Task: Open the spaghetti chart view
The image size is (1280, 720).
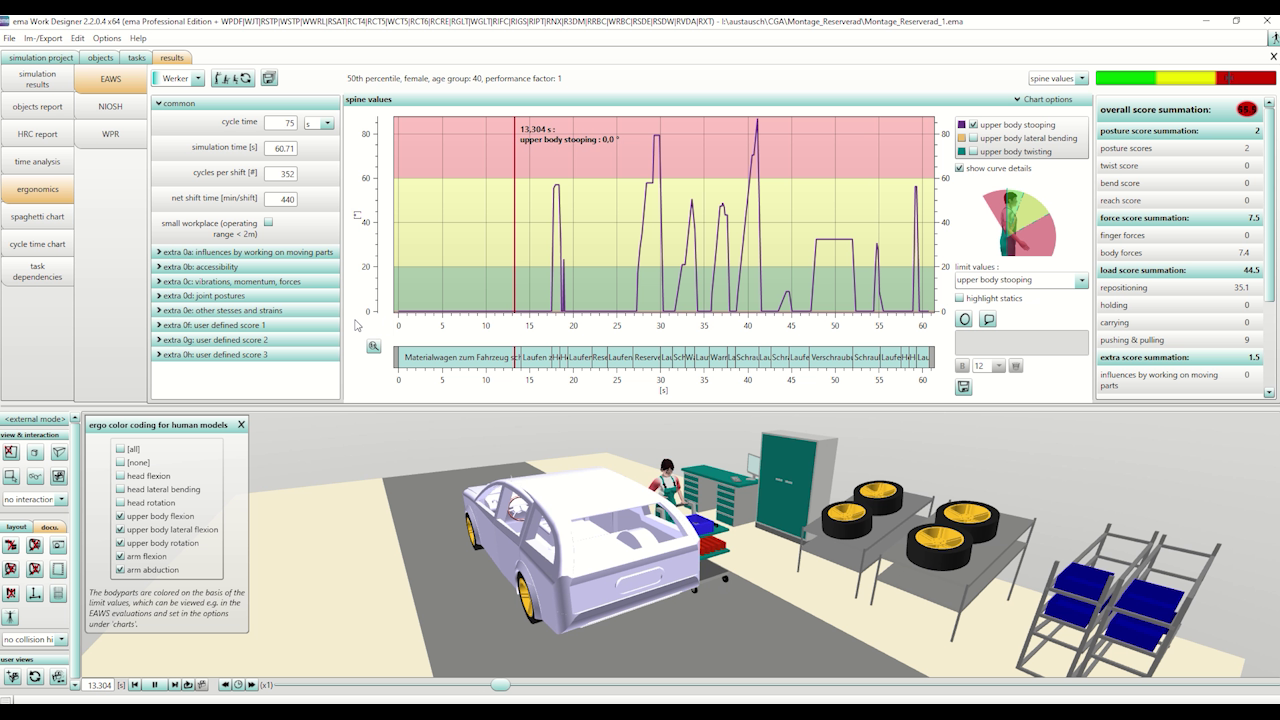Action: [x=37, y=217]
